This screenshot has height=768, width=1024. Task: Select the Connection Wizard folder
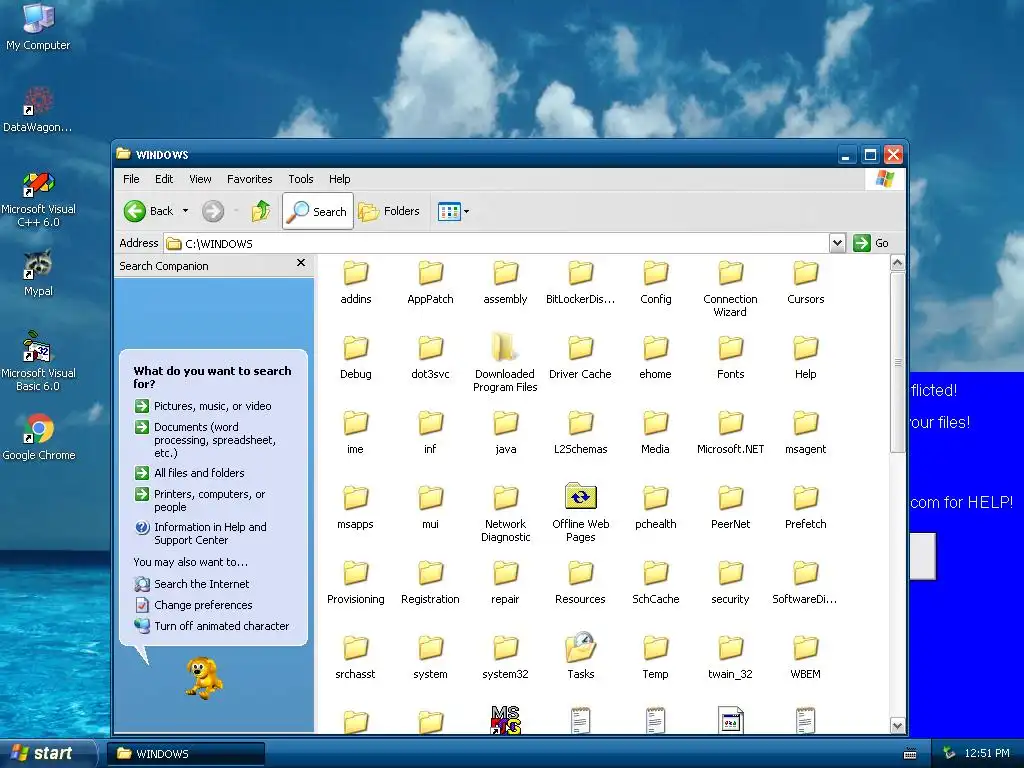(730, 289)
